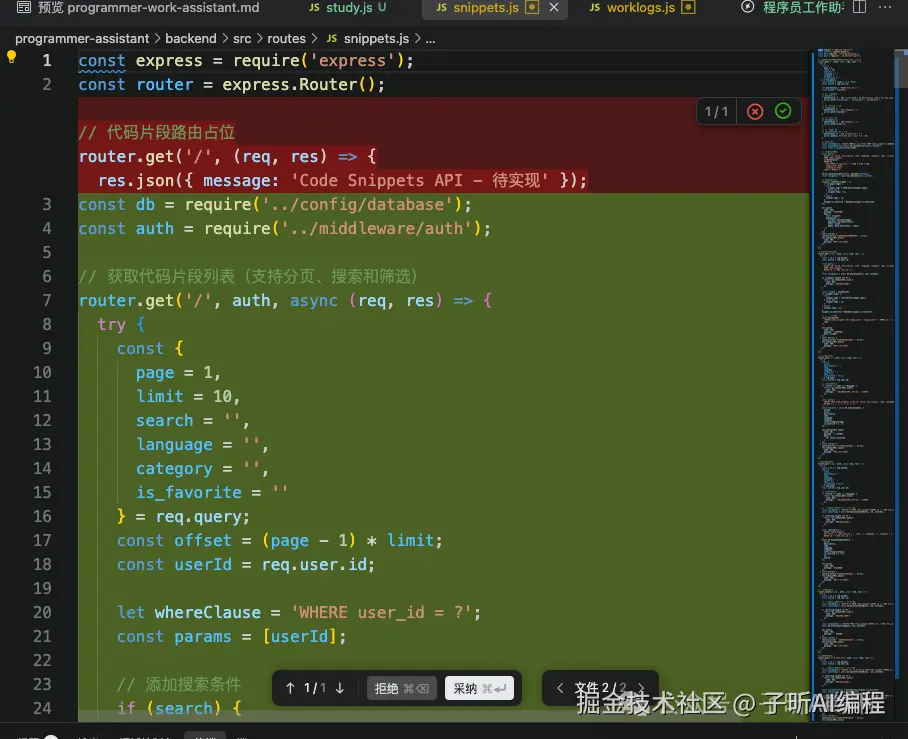The image size is (908, 739).
Task: Click the 'WHERE user_id = ?' string
Action: pyautogui.click(x=382, y=612)
